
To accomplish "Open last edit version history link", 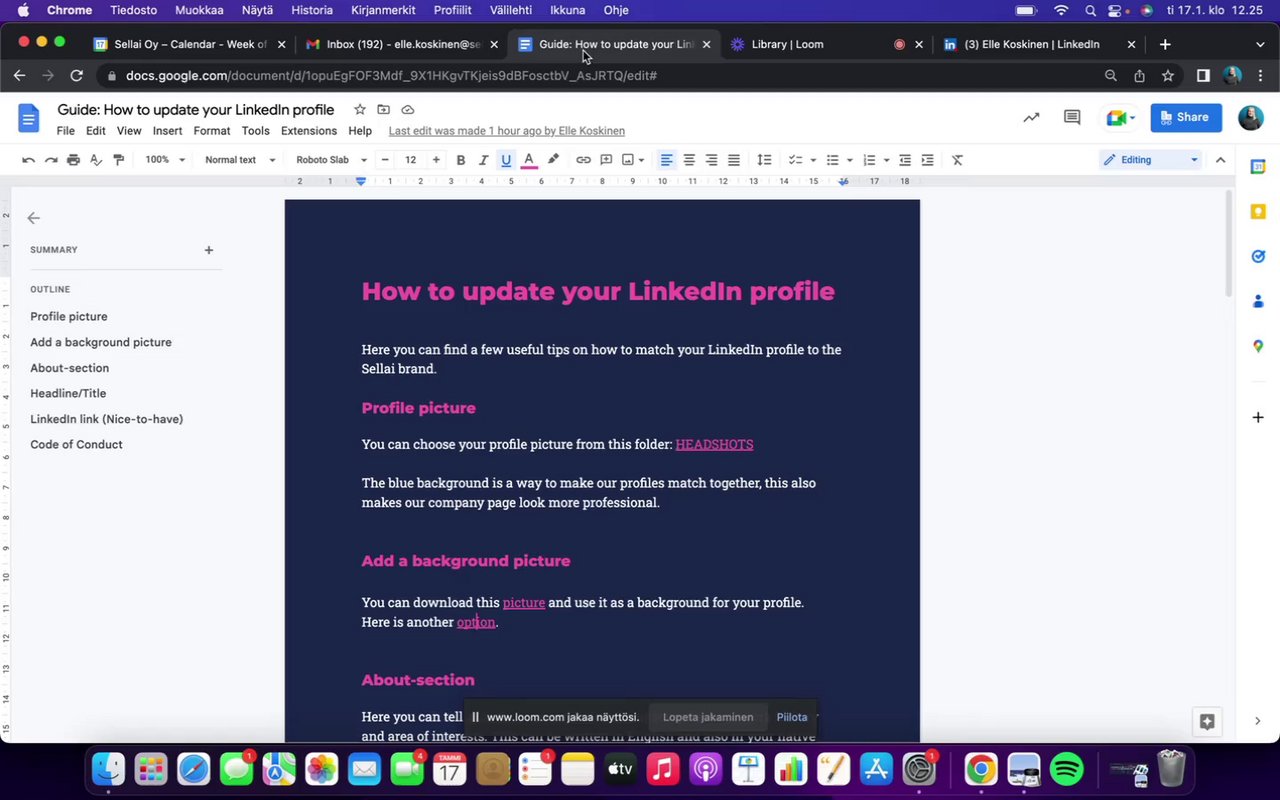I will click(506, 131).
